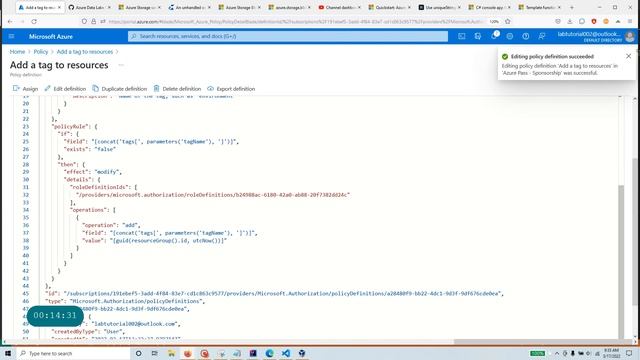Click Duplicate definition

119,89
